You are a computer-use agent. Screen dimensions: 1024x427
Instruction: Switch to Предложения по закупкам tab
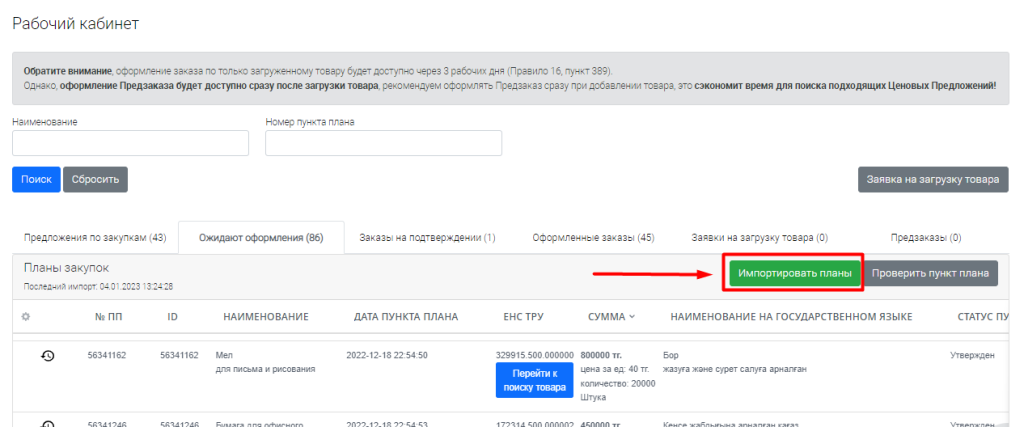[95, 238]
